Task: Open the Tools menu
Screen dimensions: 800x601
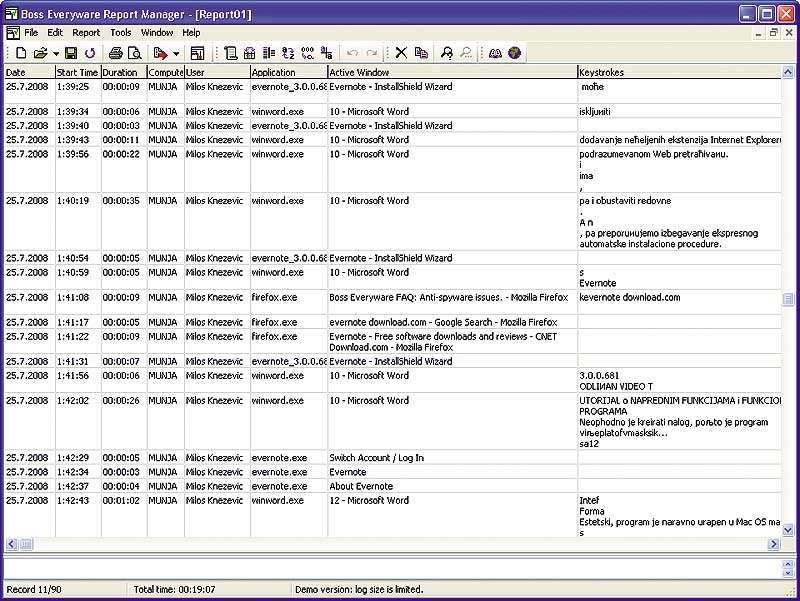Action: coord(120,33)
